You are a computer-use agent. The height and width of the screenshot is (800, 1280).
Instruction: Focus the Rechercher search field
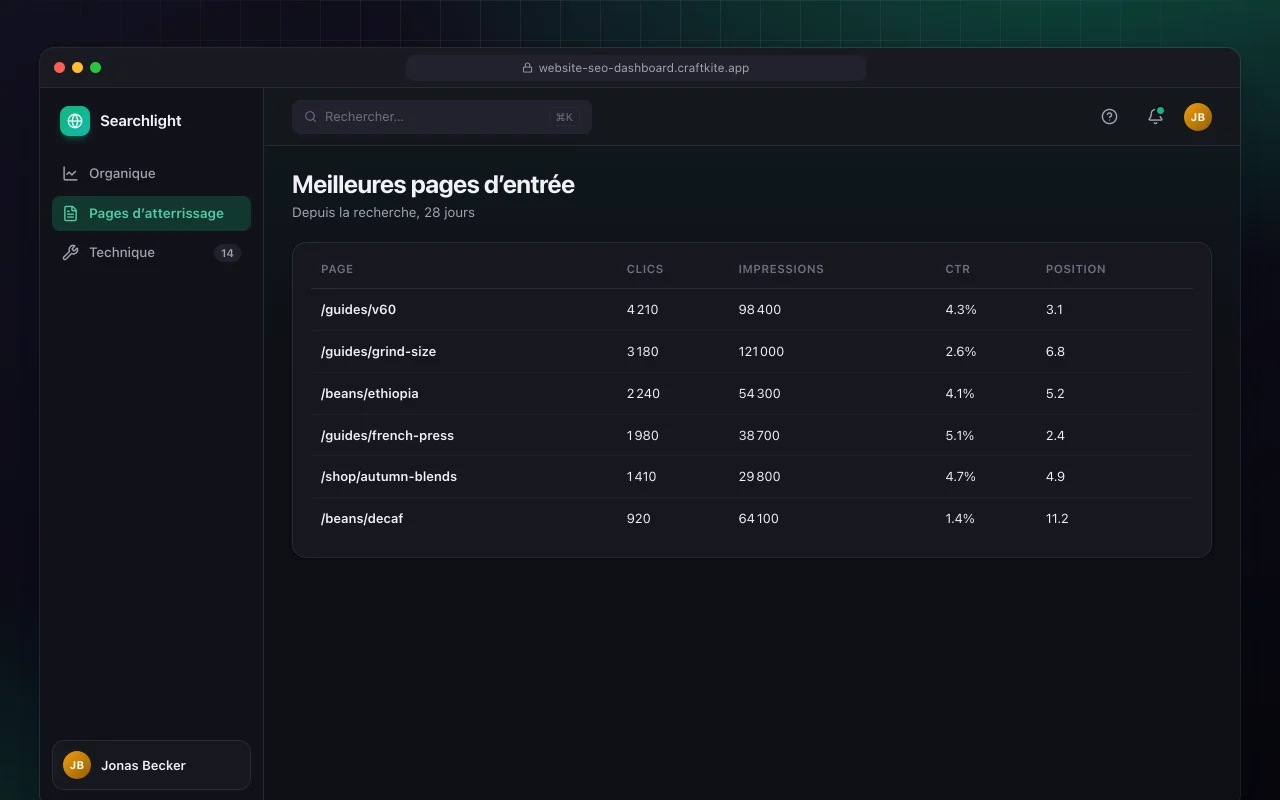pos(442,117)
